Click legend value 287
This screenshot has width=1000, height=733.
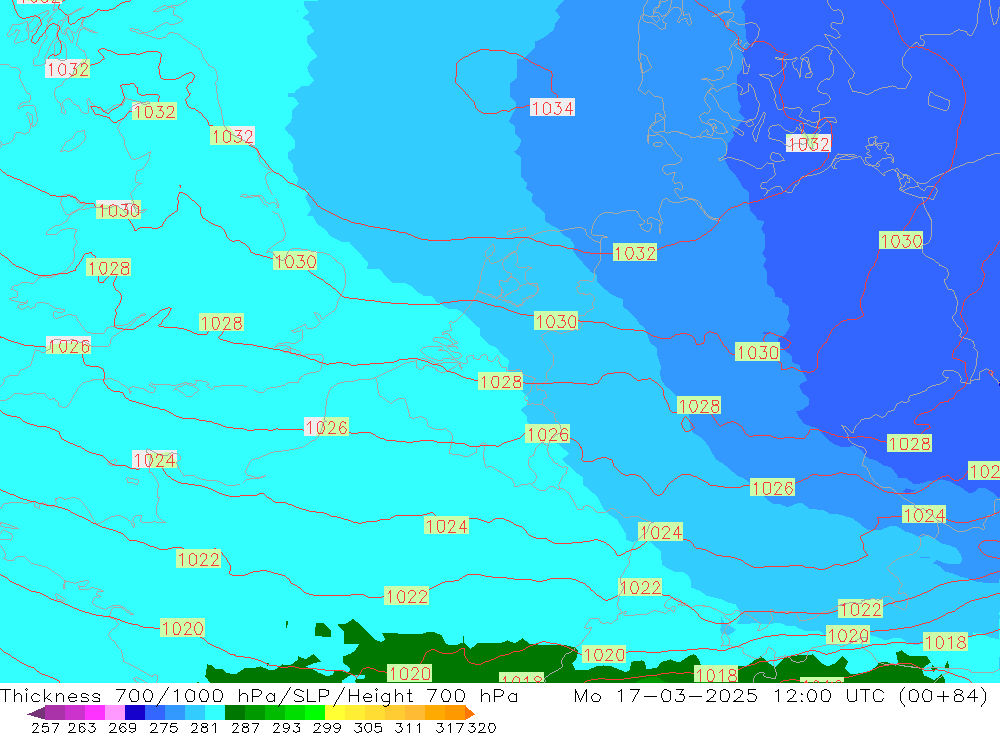245,727
